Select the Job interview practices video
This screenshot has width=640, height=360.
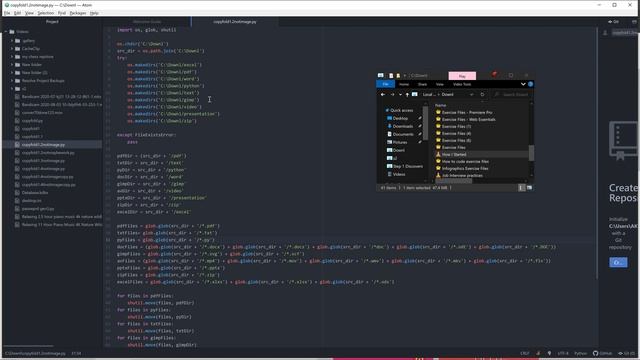tap(462, 175)
